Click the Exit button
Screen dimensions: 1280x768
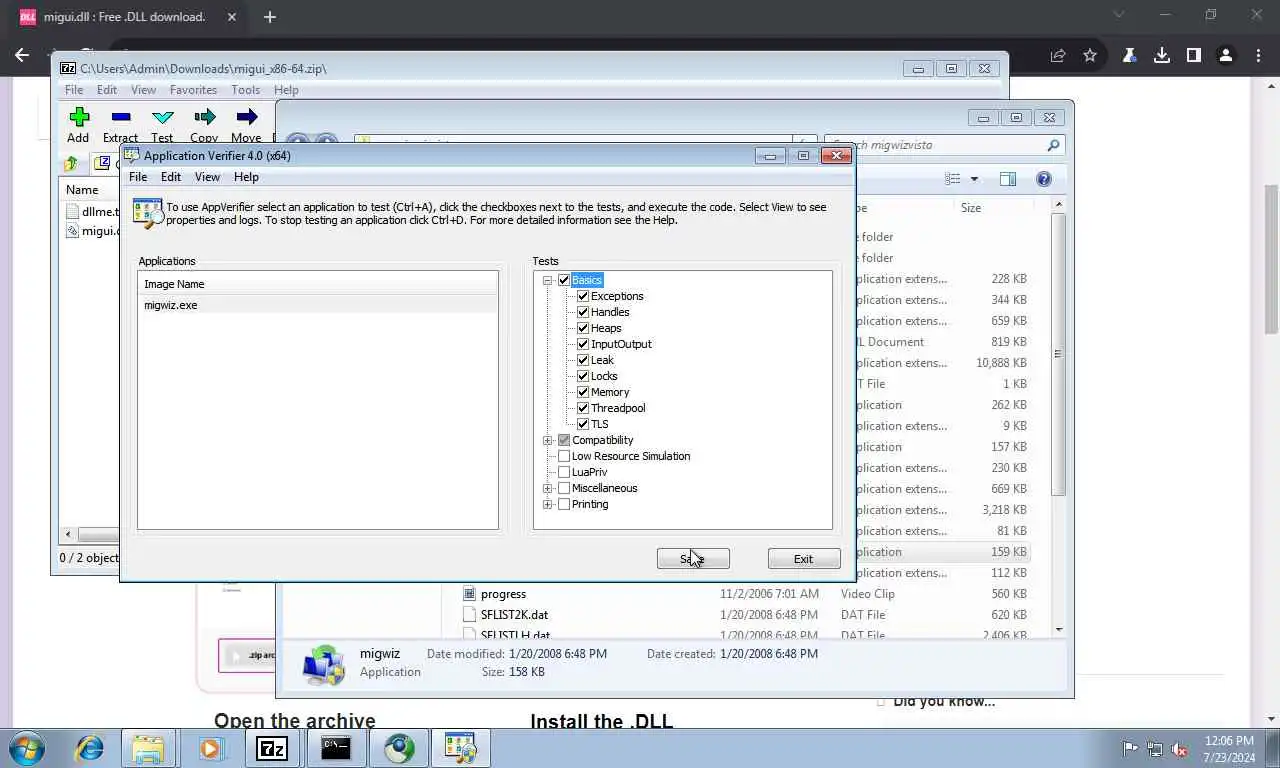pyautogui.click(x=803, y=559)
